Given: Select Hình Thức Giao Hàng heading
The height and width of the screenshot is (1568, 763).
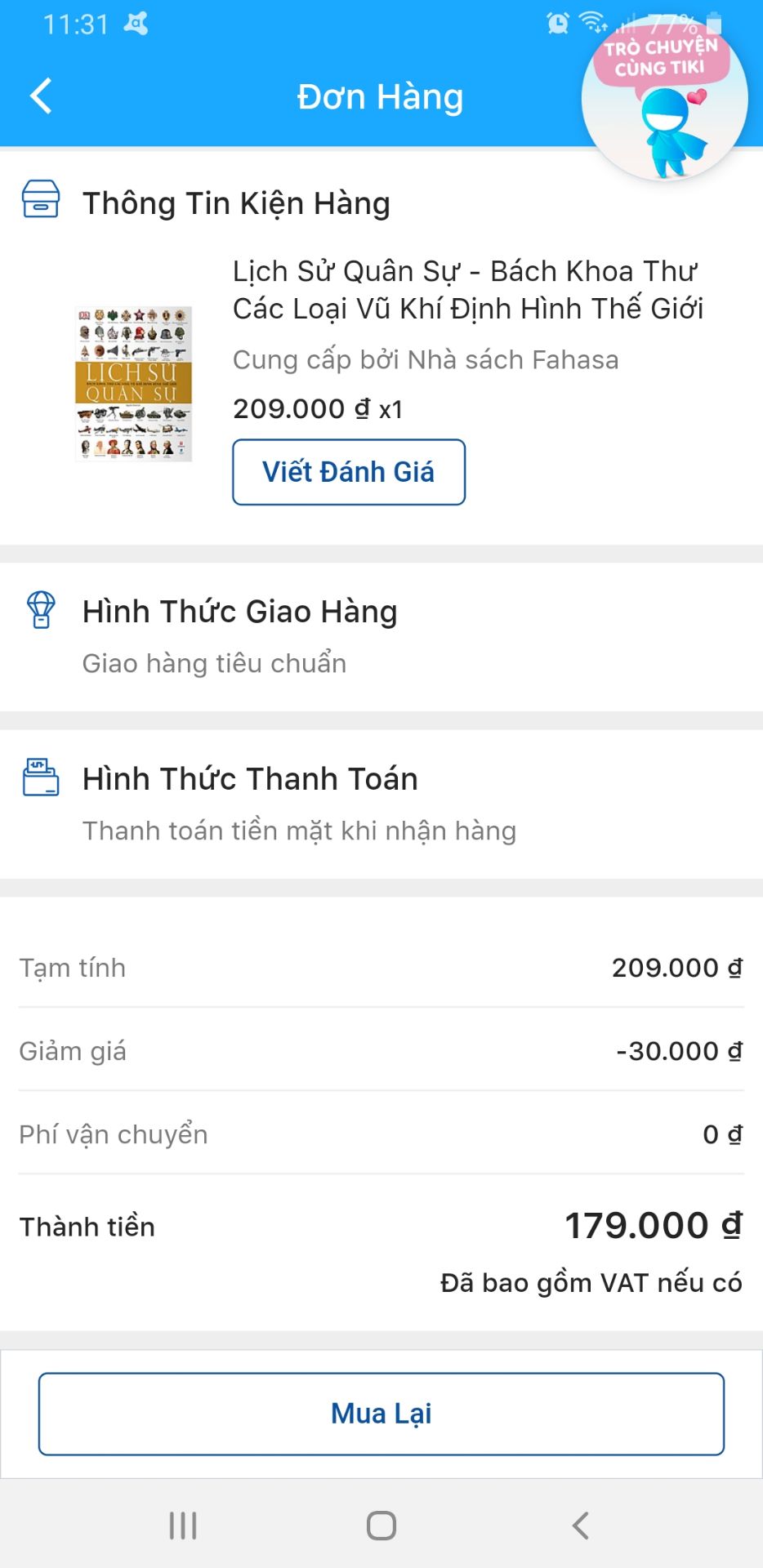Looking at the screenshot, I should coord(240,612).
